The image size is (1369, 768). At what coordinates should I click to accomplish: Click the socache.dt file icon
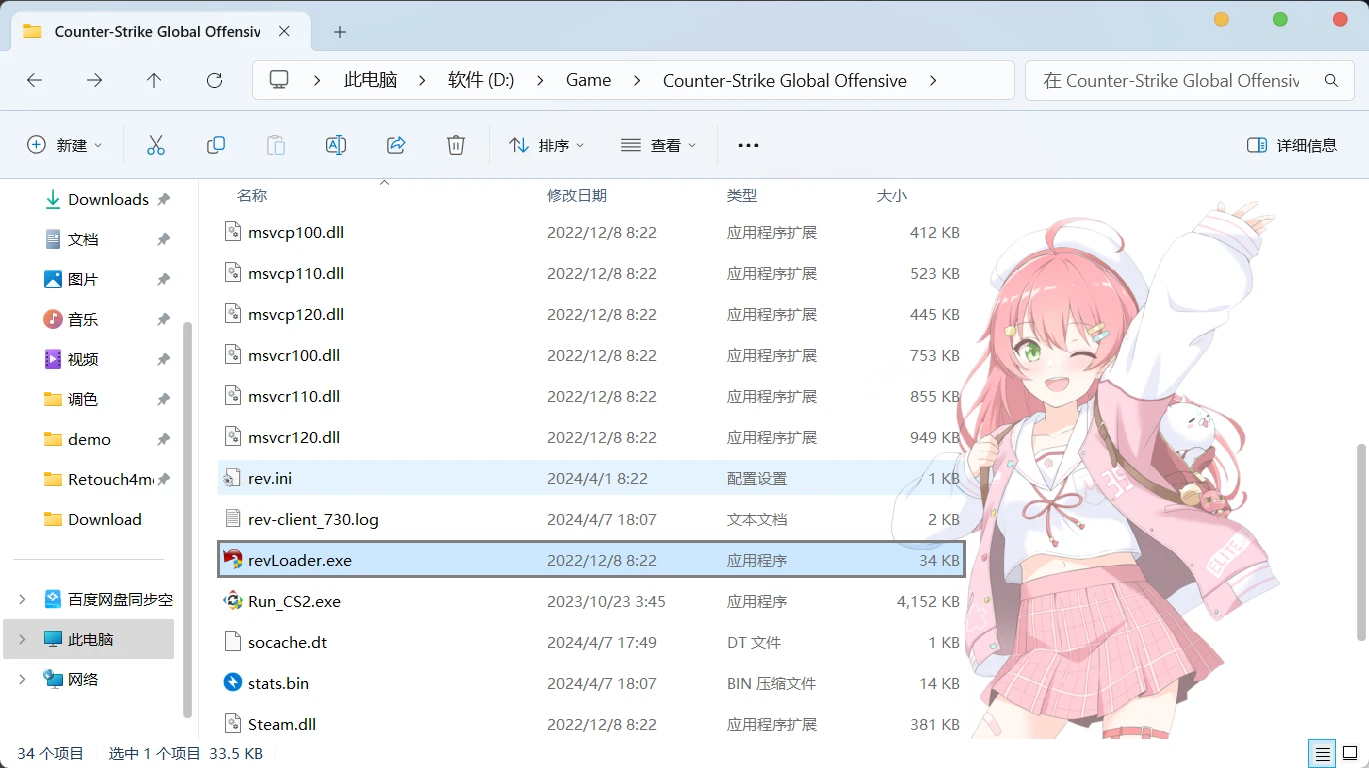[x=233, y=642]
